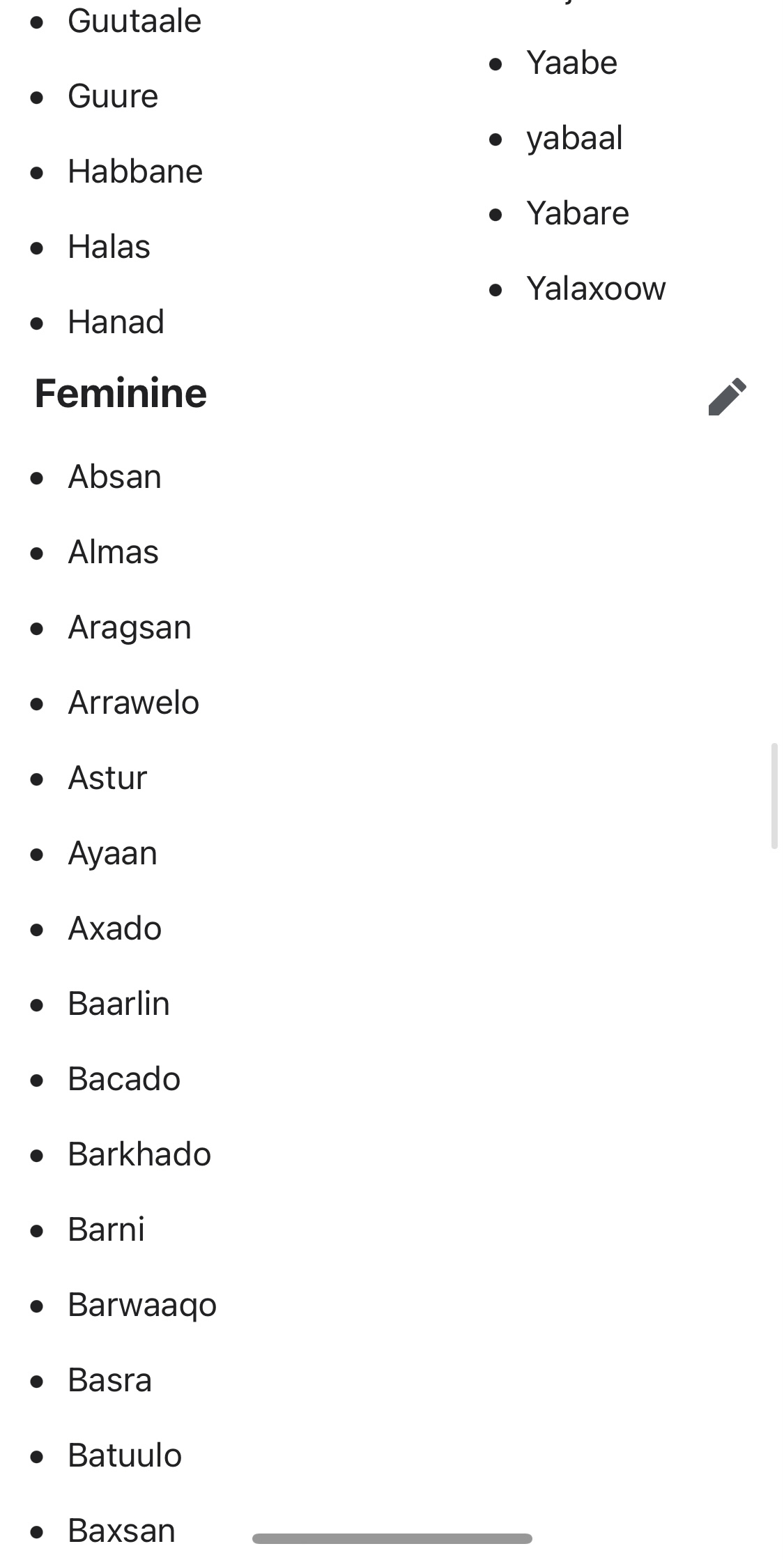The image size is (784, 1560).
Task: Tap the name Almas in the list
Action: click(113, 552)
